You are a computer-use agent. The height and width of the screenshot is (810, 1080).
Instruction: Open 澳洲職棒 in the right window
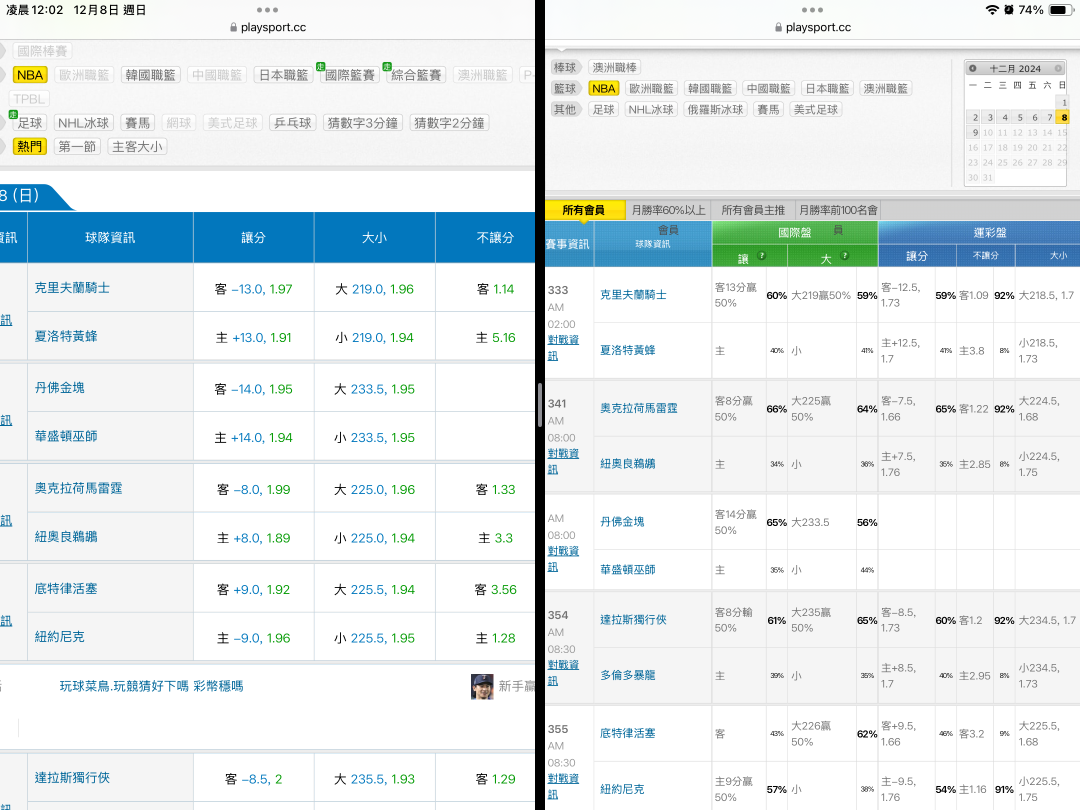click(x=615, y=68)
